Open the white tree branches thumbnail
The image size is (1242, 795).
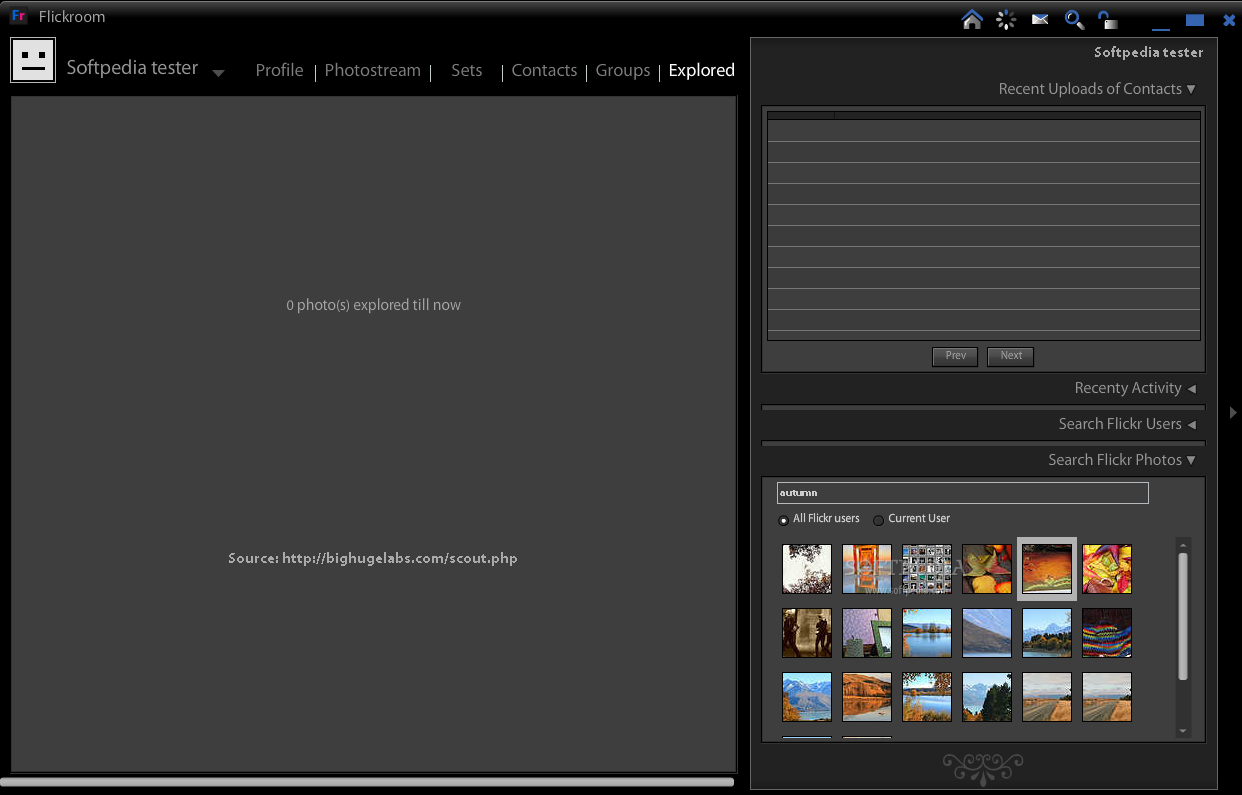pos(807,569)
